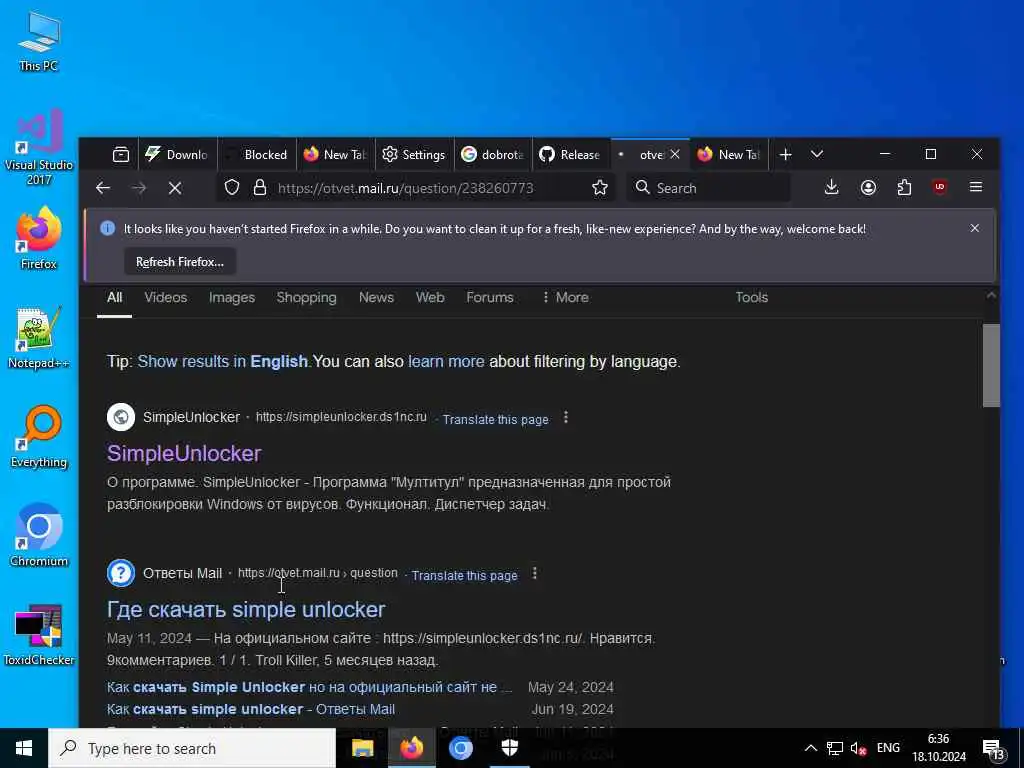Open the network tray icon
The image size is (1024, 768).
coord(835,748)
